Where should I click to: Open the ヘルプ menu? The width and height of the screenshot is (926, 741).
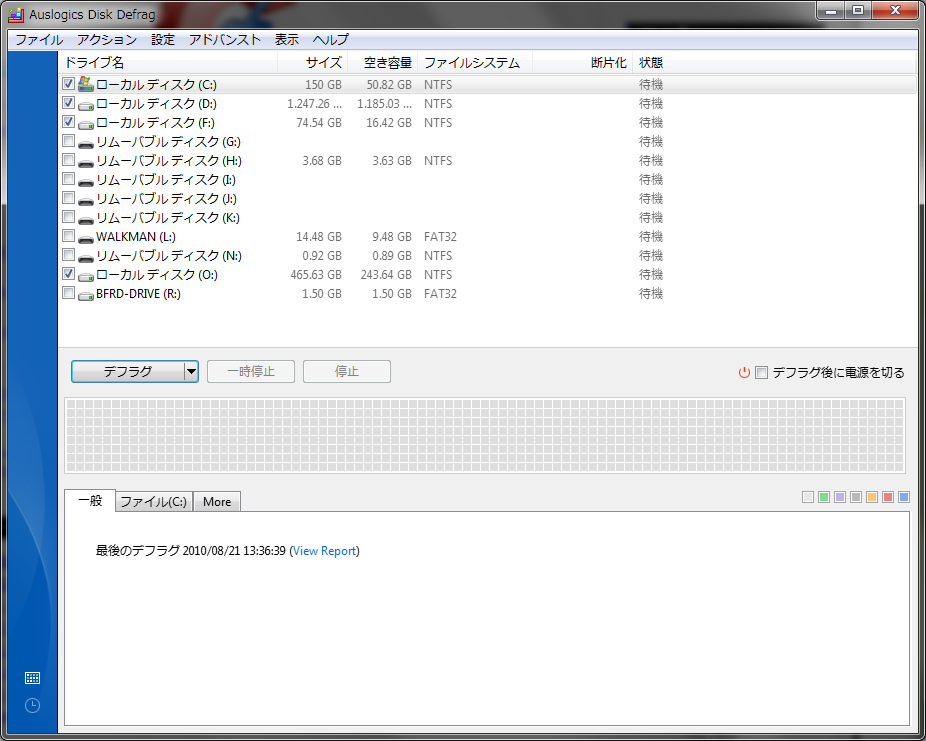point(331,40)
